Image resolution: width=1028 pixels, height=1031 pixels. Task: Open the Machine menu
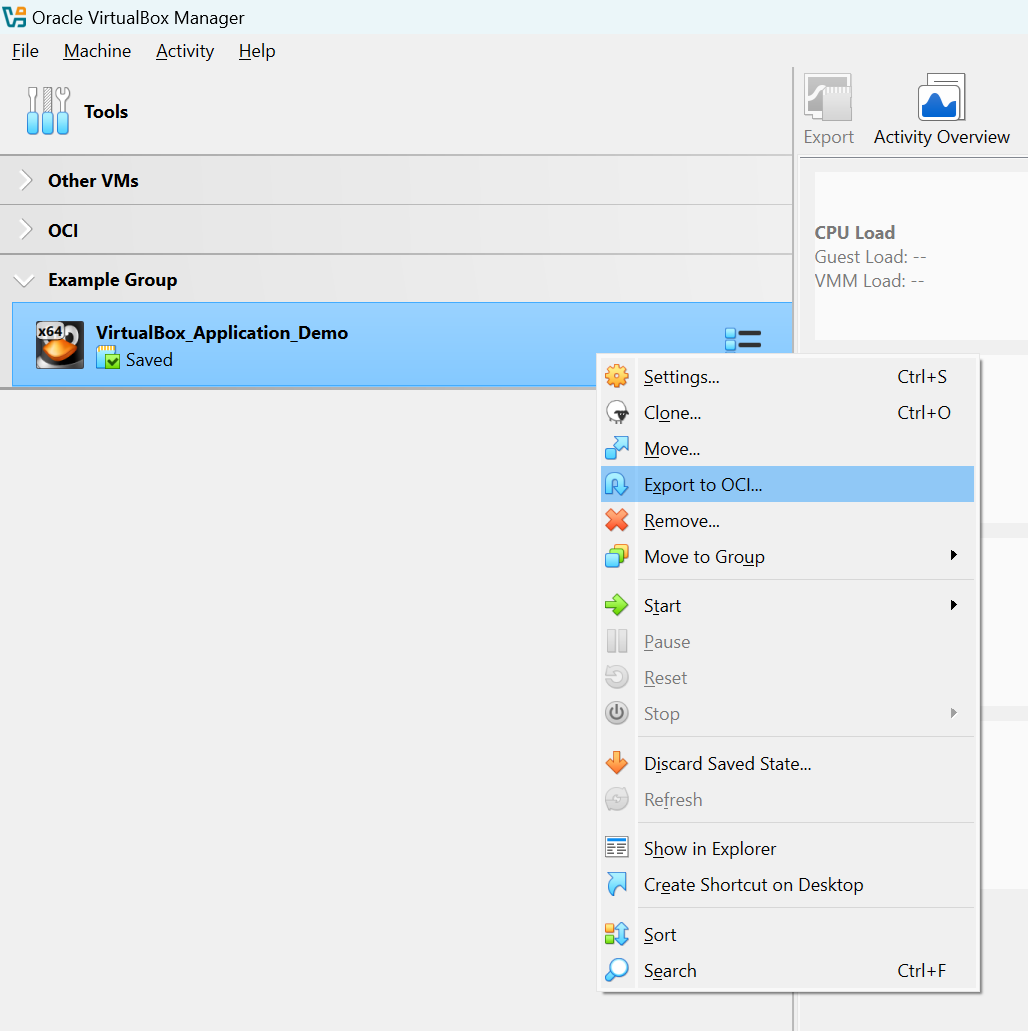click(x=97, y=51)
